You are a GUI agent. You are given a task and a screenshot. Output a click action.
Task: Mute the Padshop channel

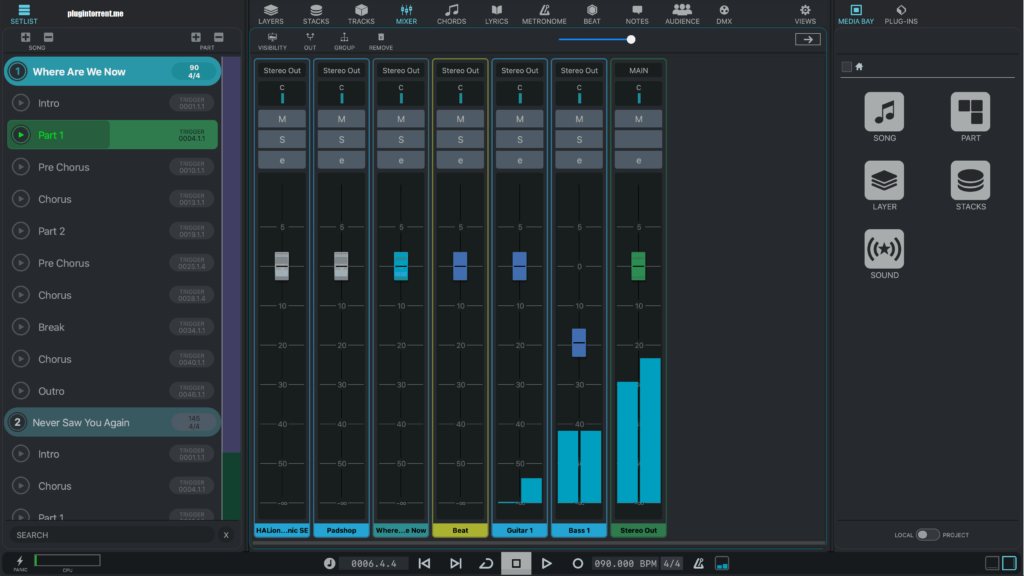[x=342, y=119]
